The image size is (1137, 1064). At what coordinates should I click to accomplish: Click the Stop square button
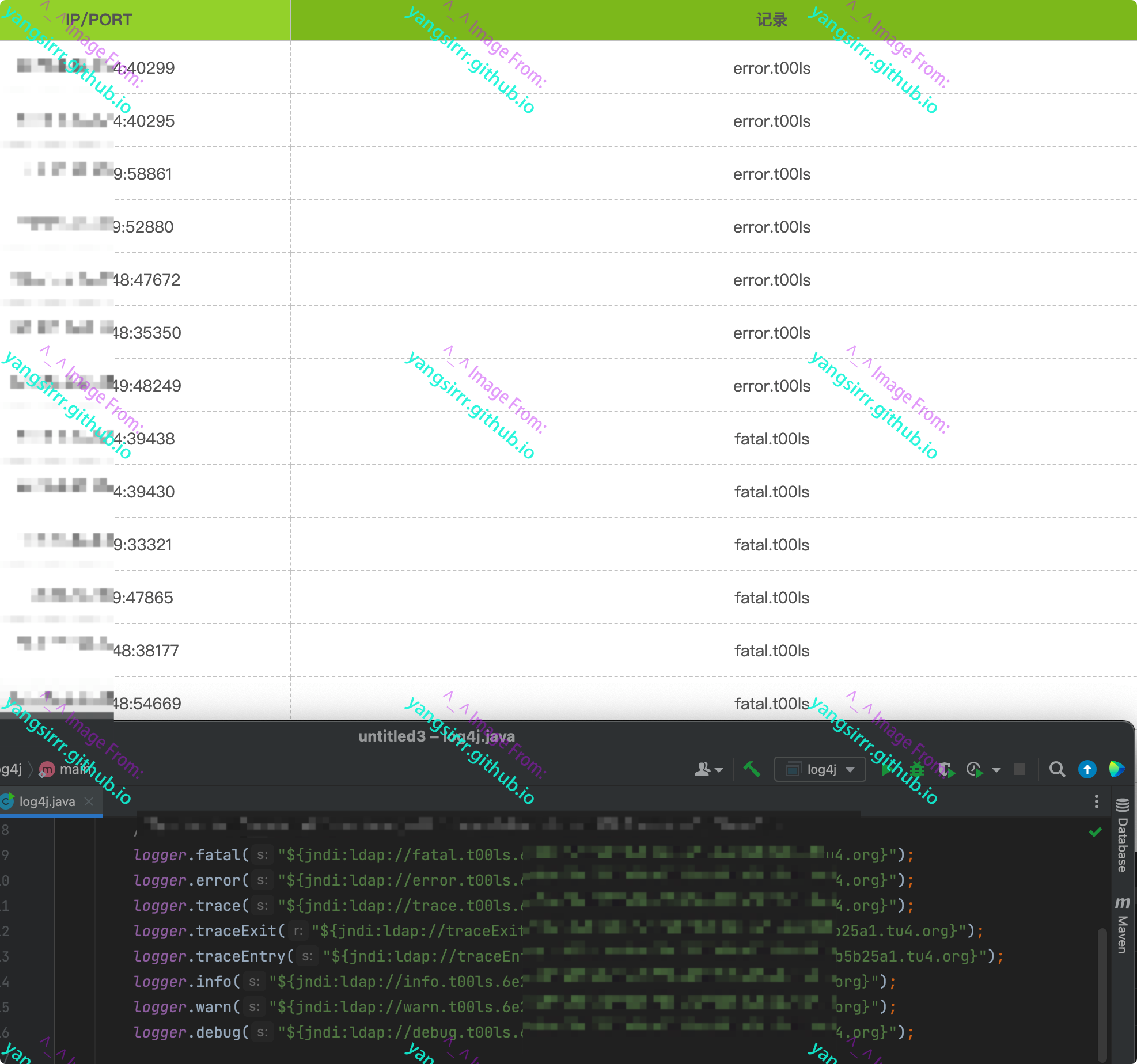pos(1019,769)
